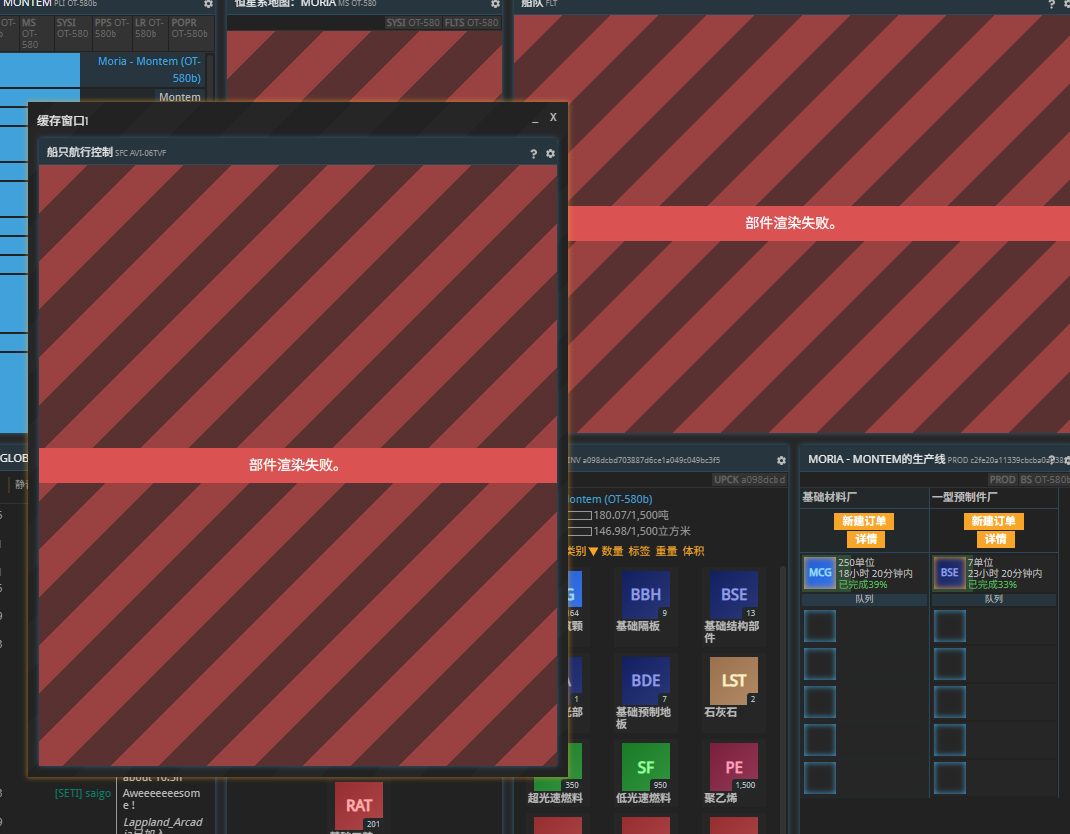The image size is (1070, 834).
Task: Select the RAT inventory item
Action: [359, 806]
